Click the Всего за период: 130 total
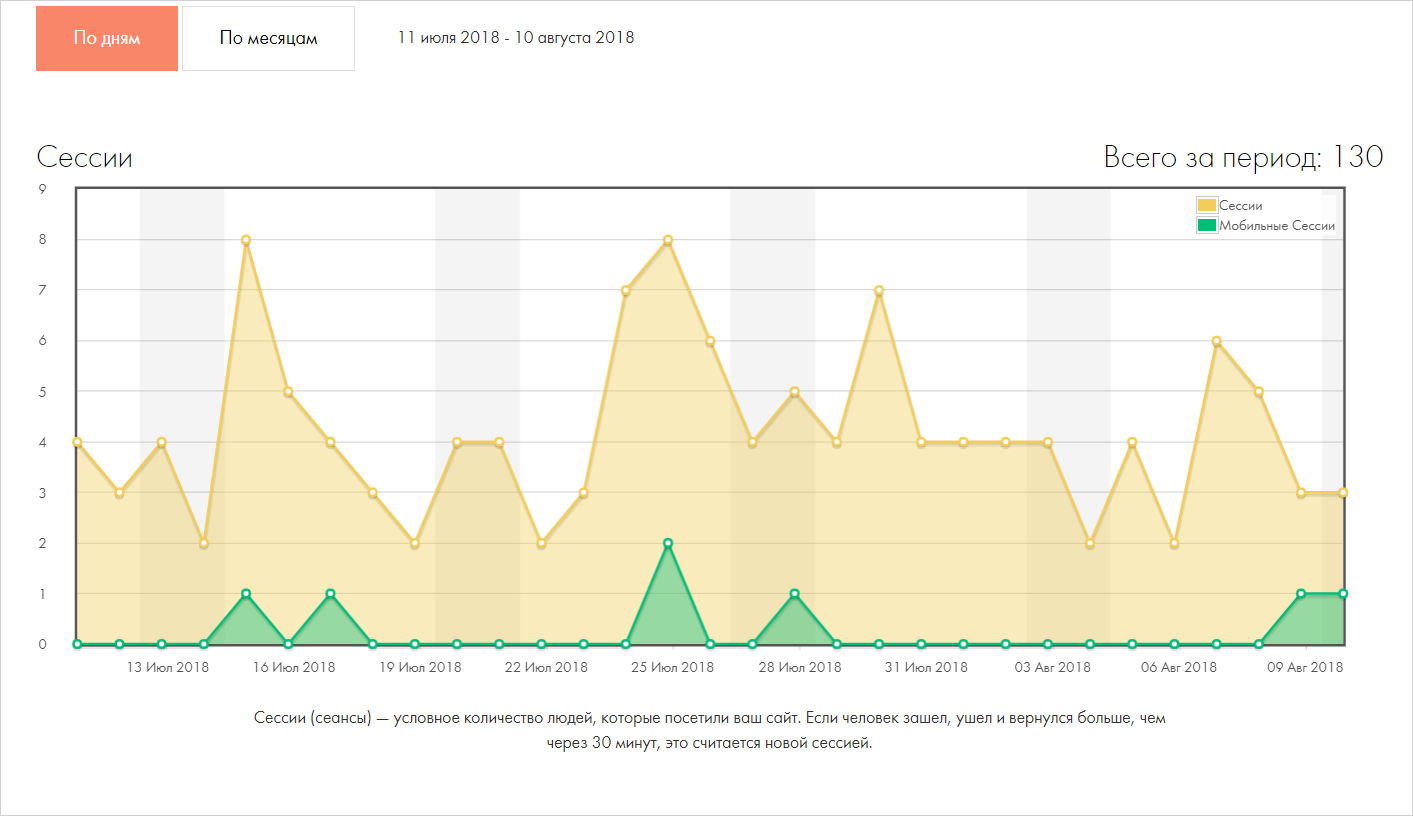The image size is (1413, 816). 1243,157
